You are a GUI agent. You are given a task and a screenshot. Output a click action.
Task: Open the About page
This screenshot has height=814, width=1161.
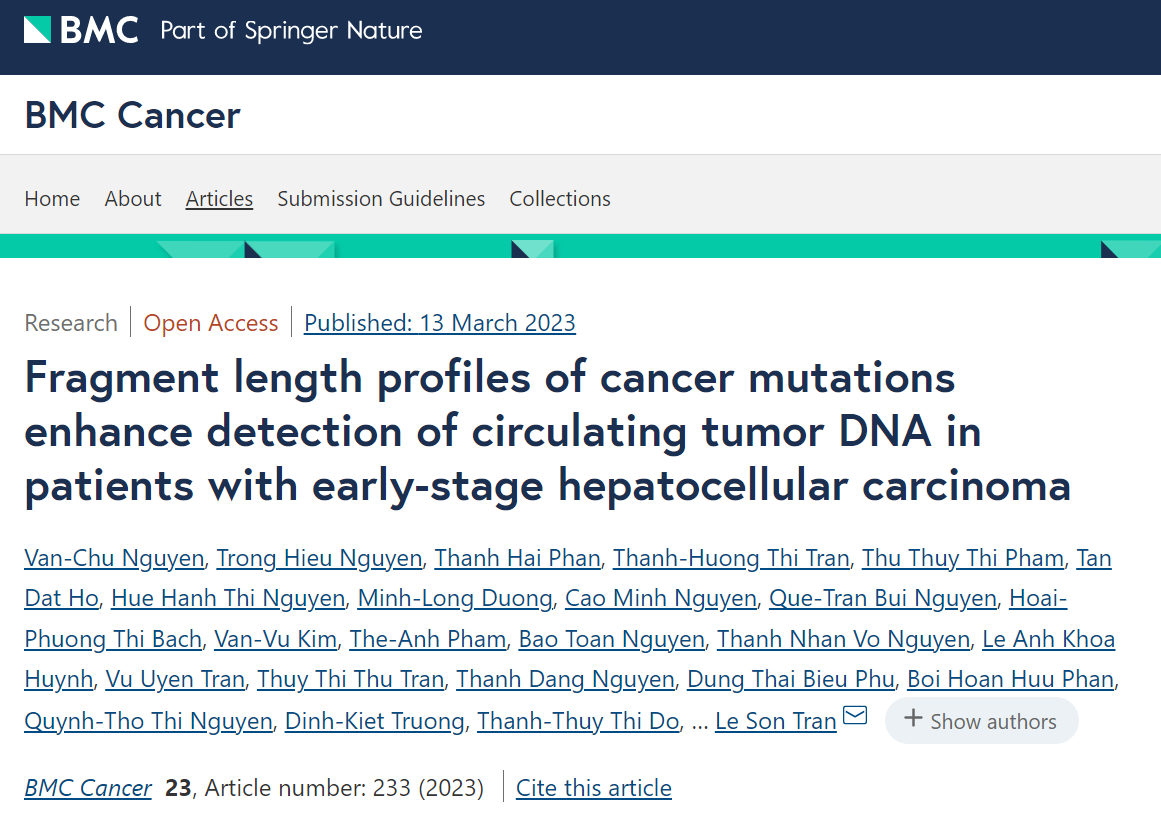tap(133, 198)
